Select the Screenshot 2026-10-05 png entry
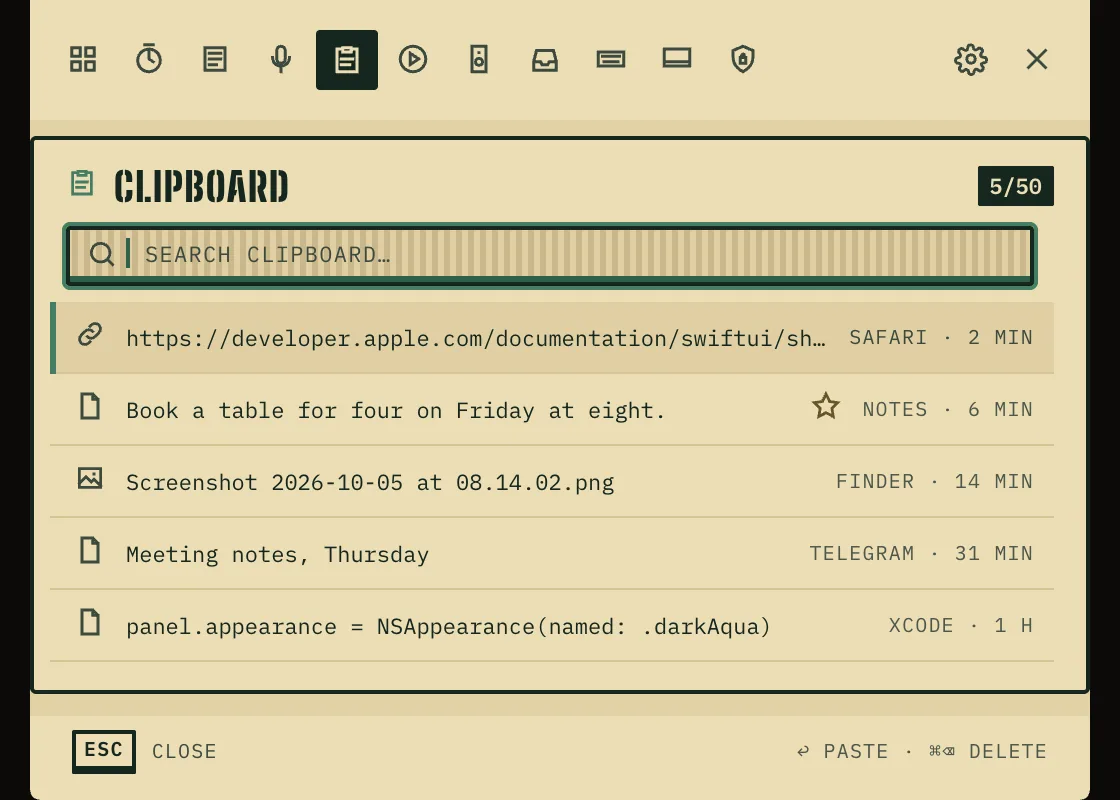1120x800 pixels. 552,482
